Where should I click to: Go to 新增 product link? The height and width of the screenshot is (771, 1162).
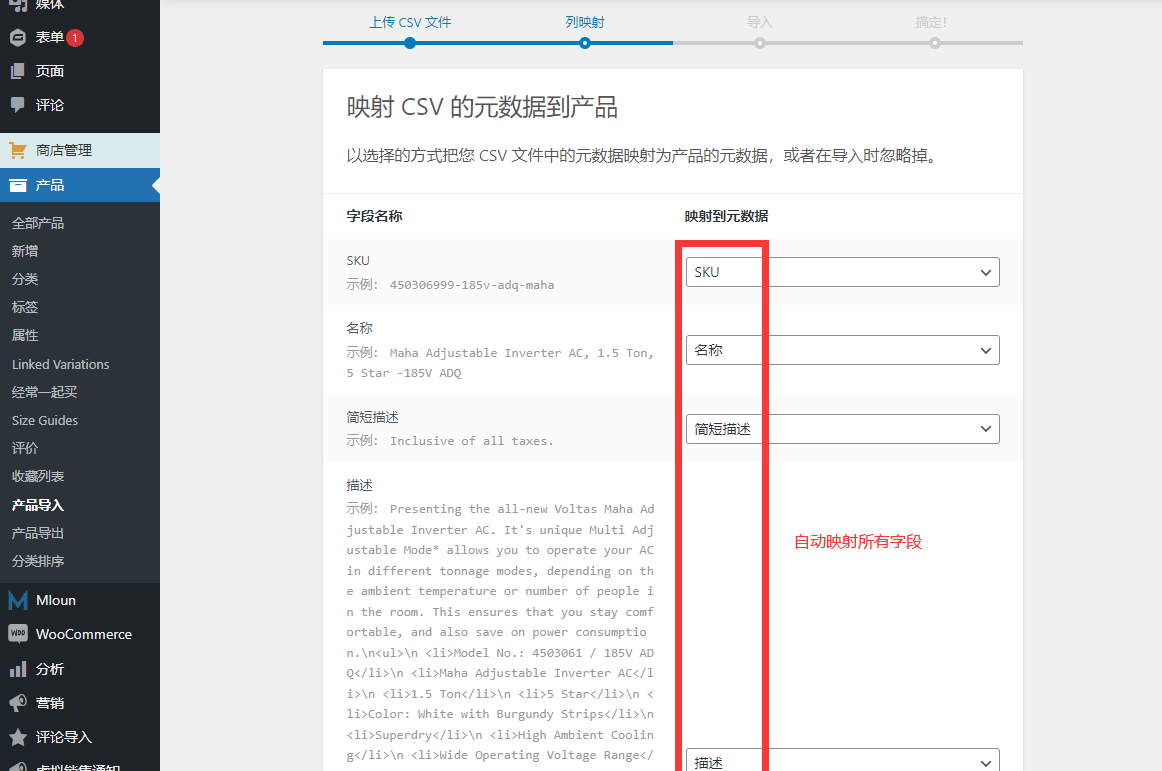tap(25, 251)
